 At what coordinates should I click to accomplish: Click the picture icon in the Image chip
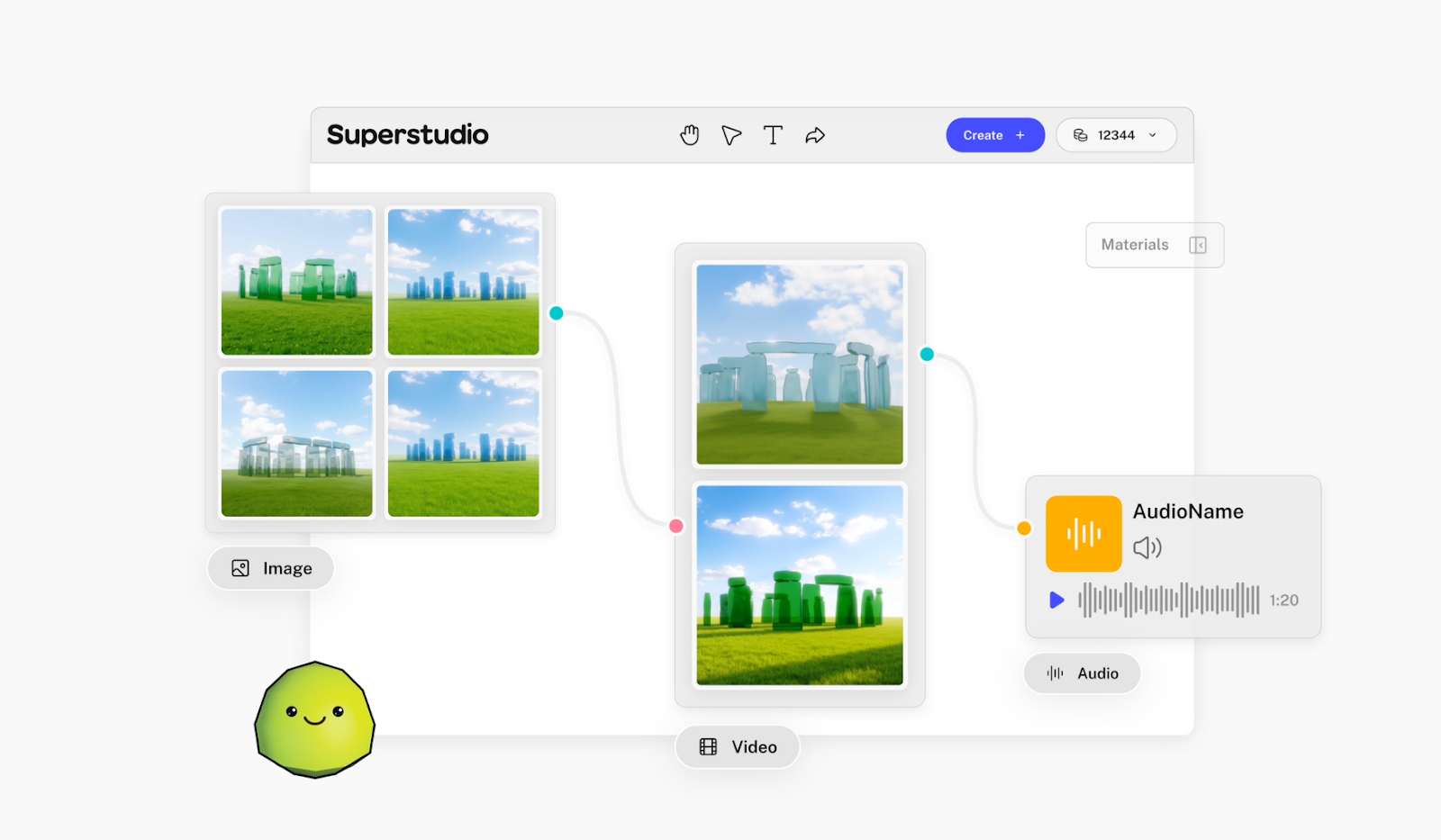[240, 568]
